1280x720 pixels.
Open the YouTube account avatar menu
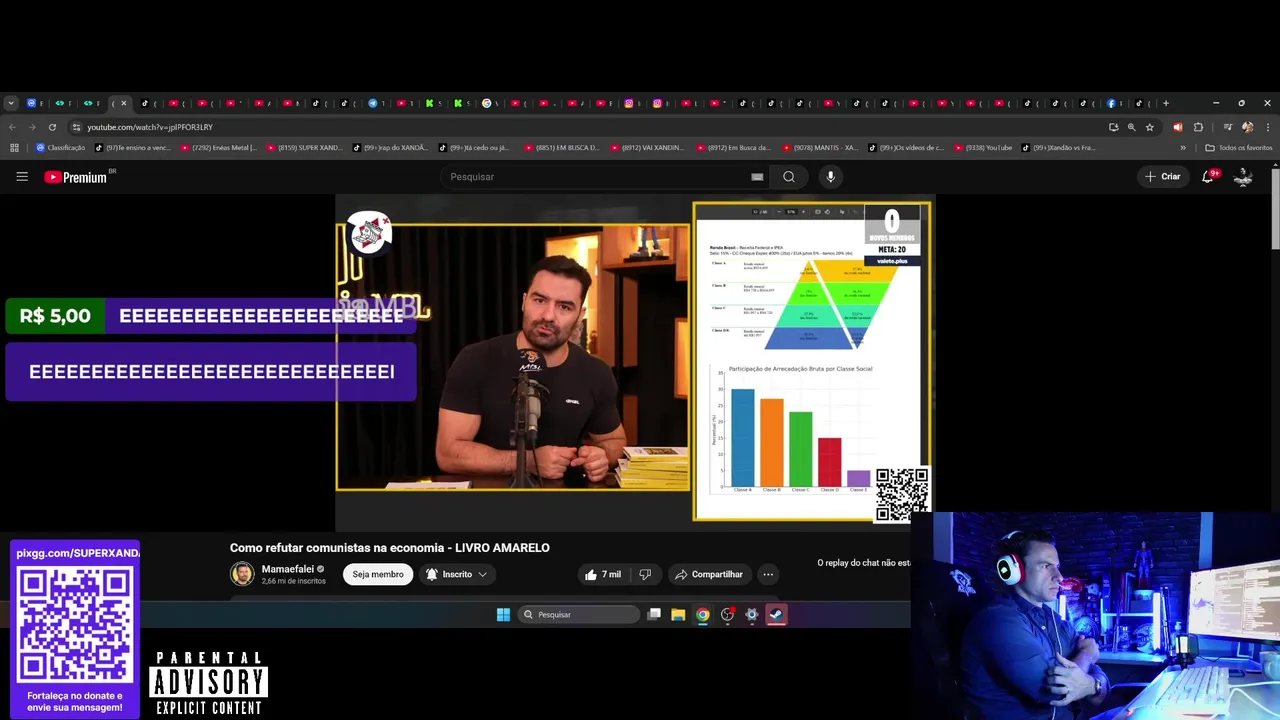[x=1243, y=176]
